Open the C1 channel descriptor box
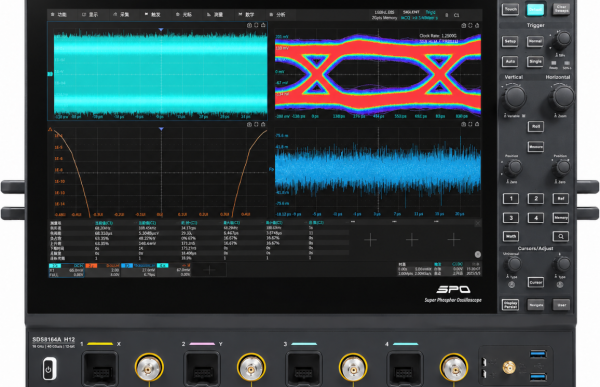This screenshot has height=387, width=600. (x=67, y=270)
